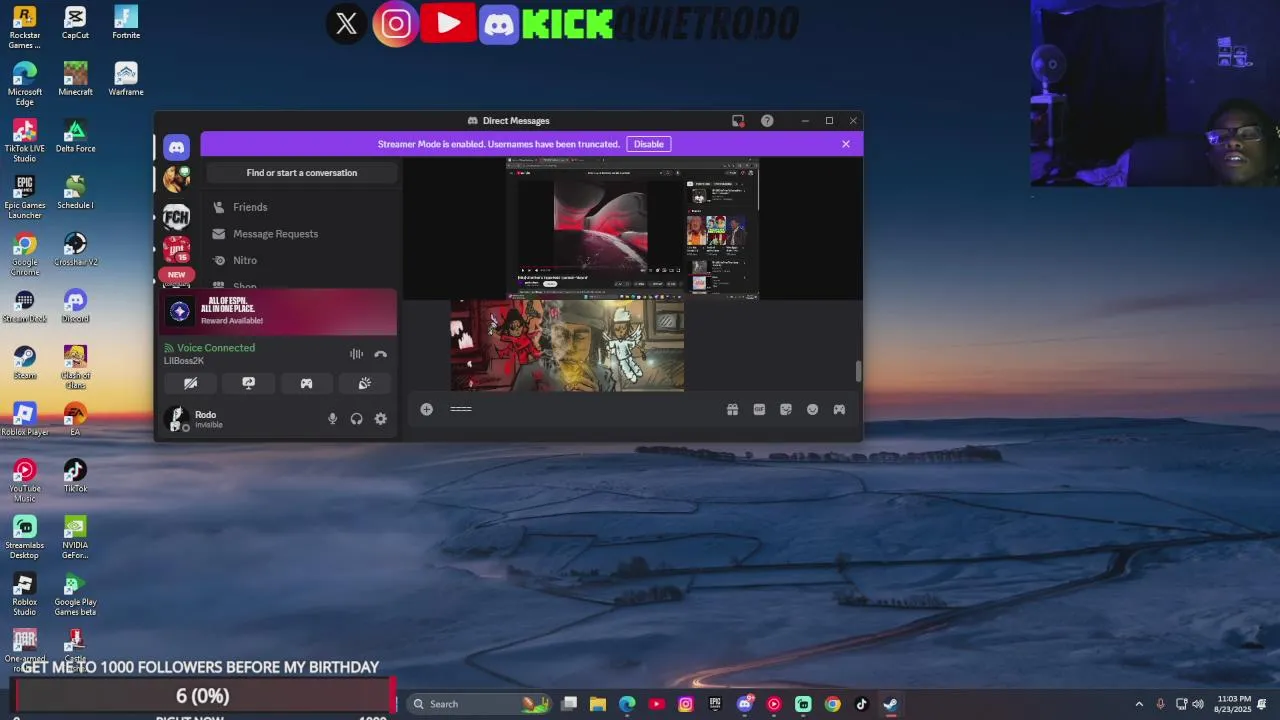Click the plus attachment button

[x=427, y=409]
